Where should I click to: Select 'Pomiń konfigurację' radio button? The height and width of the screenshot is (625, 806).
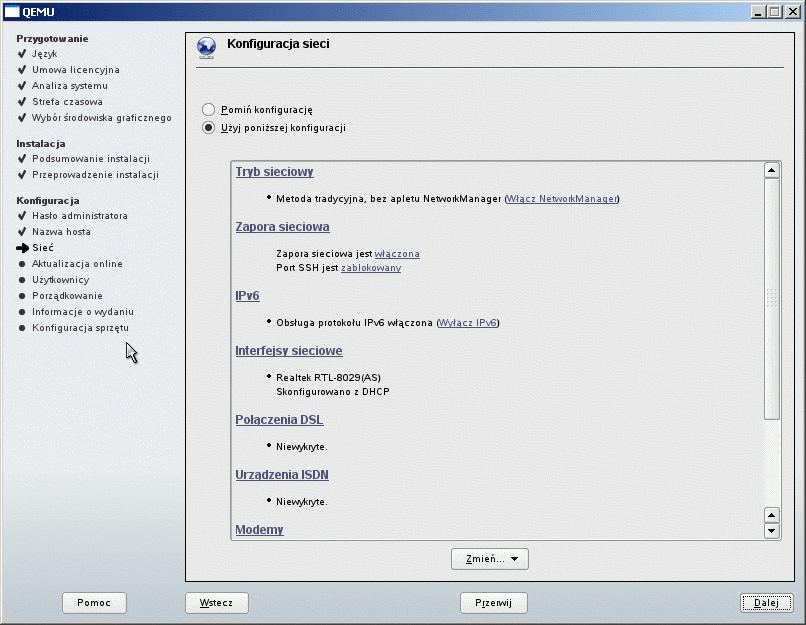point(208,109)
